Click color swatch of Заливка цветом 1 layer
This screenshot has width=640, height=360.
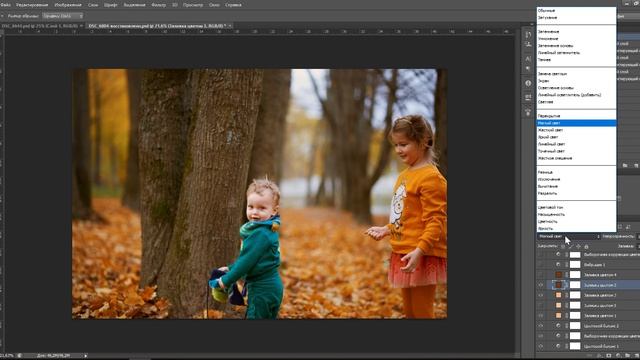[558, 316]
